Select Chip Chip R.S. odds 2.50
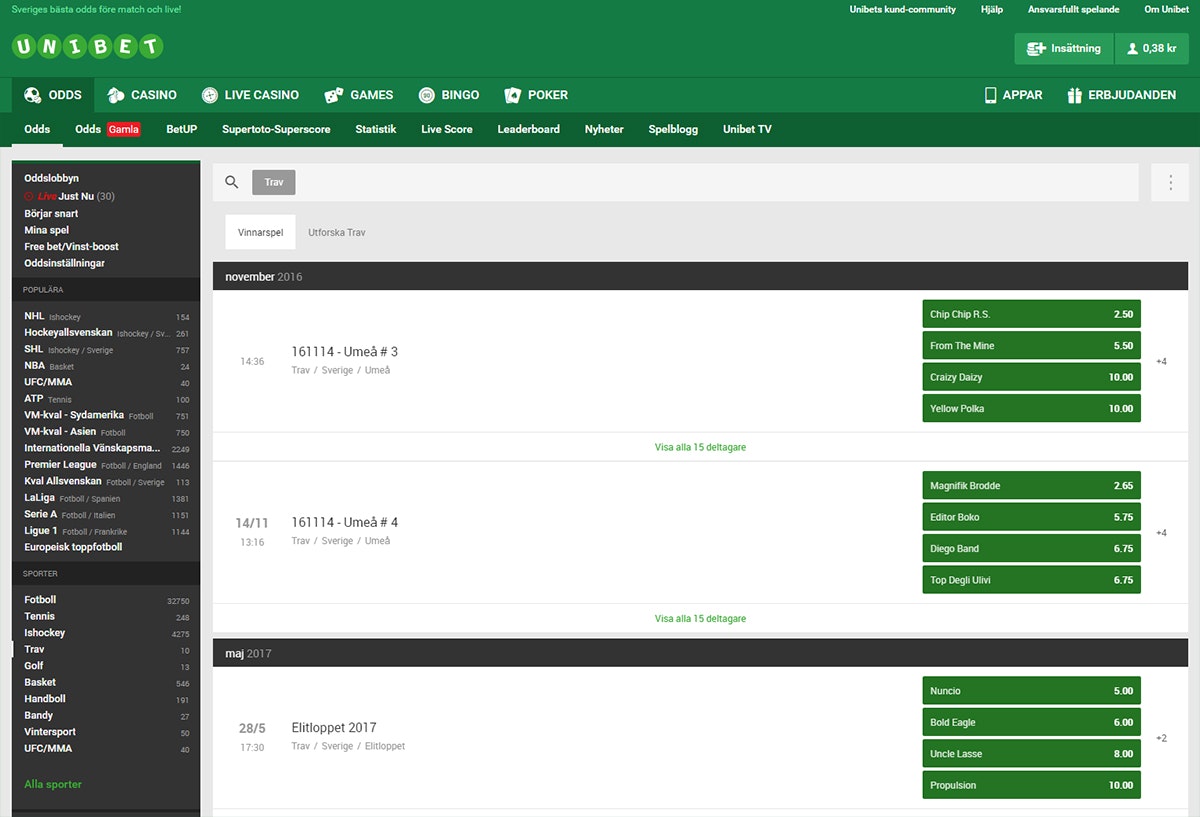The width and height of the screenshot is (1200, 817). (1031, 314)
